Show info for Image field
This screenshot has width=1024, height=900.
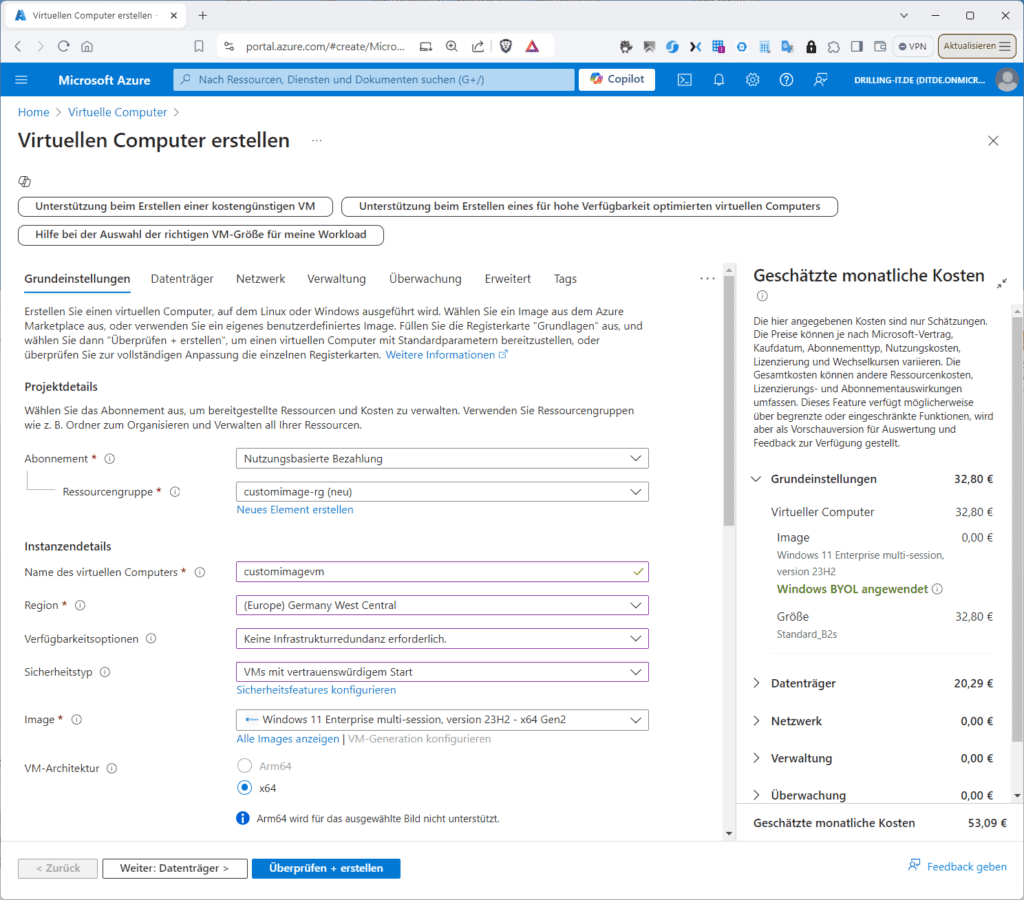[x=76, y=720]
